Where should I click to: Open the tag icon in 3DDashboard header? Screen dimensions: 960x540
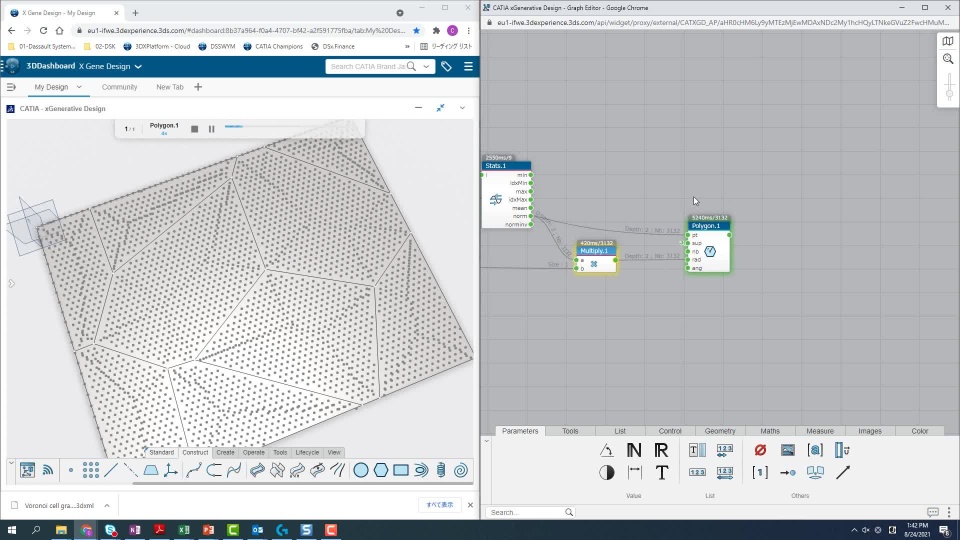point(446,66)
